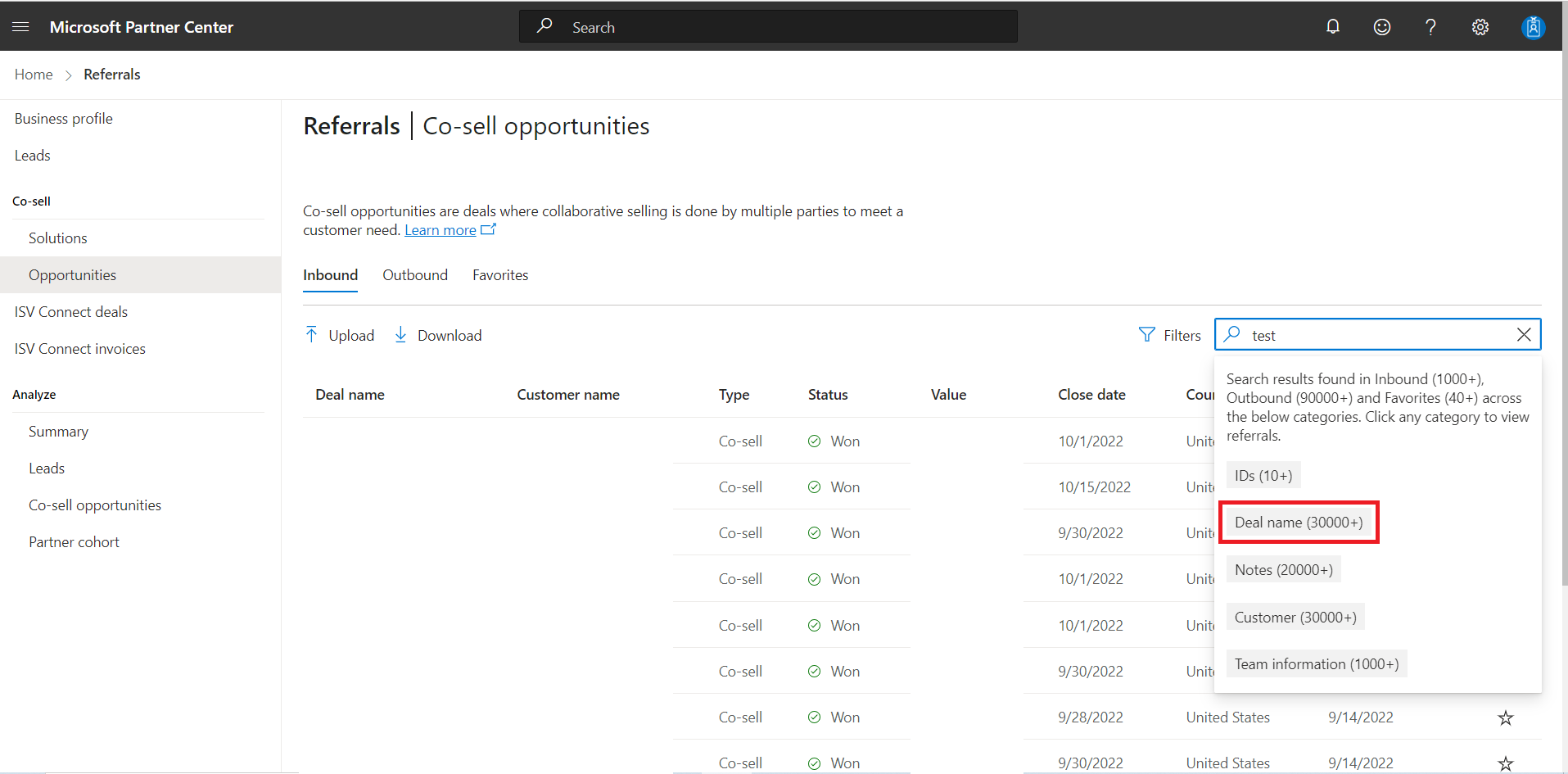Open the Filters button label
The width and height of the screenshot is (1568, 774).
1182,335
